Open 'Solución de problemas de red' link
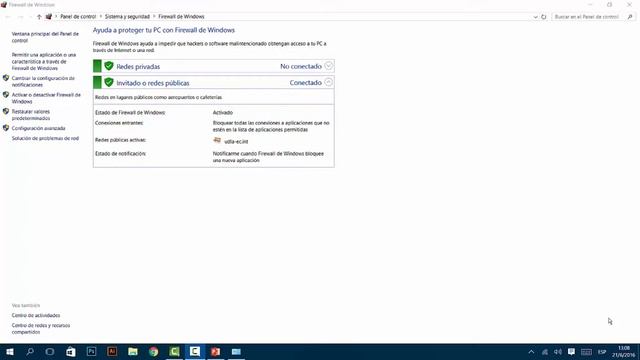The width and height of the screenshot is (640, 360). [x=45, y=138]
